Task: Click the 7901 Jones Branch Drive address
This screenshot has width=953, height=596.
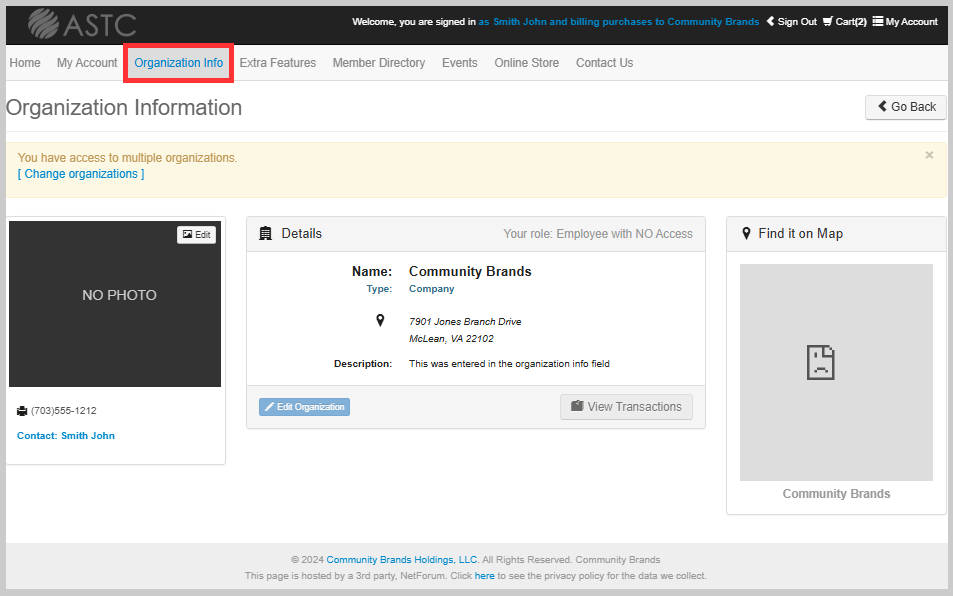Action: click(465, 321)
